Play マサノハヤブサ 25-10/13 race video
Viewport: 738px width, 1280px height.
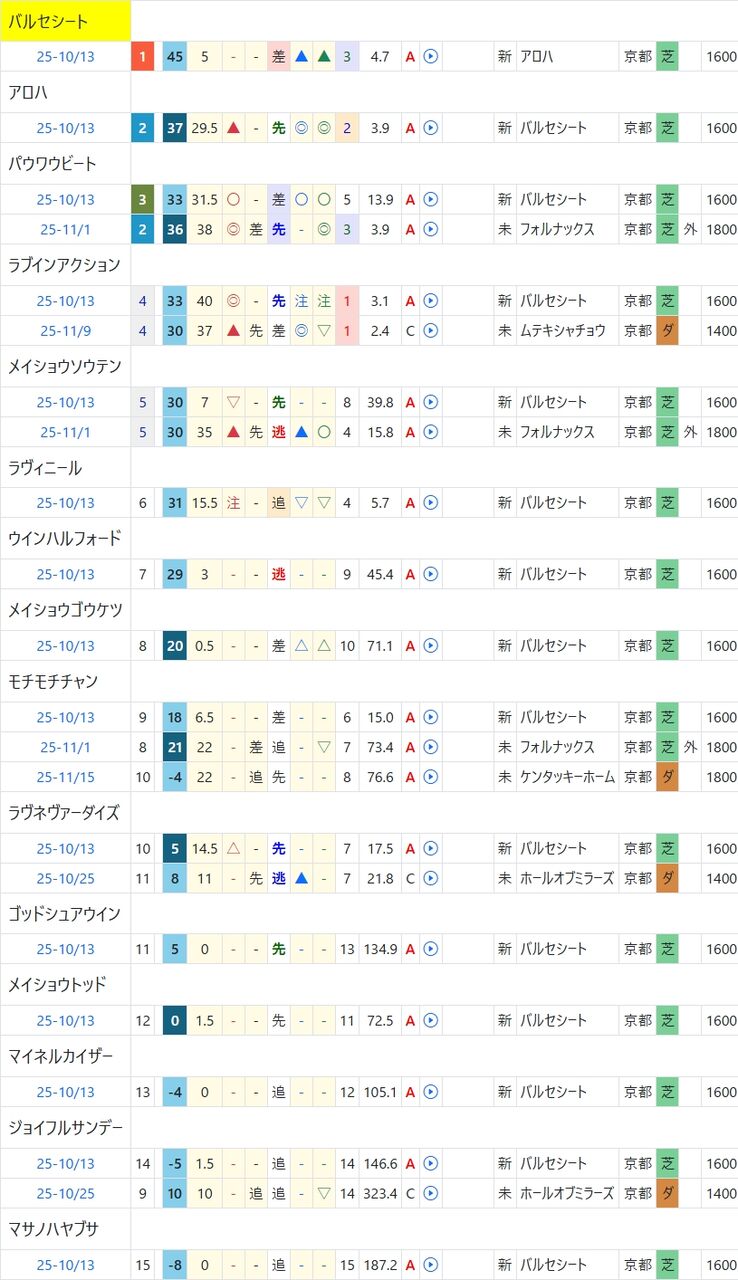click(x=431, y=1265)
